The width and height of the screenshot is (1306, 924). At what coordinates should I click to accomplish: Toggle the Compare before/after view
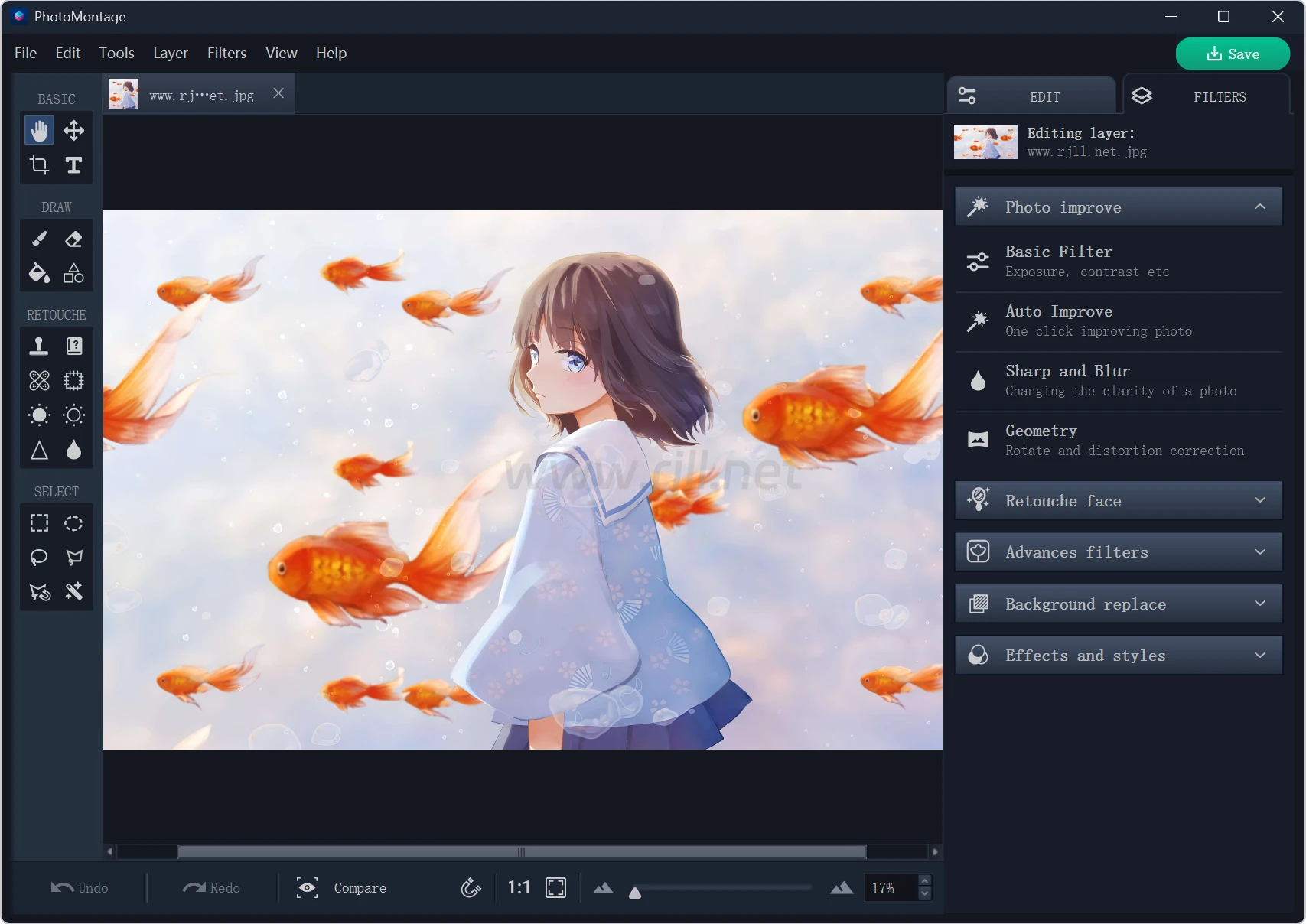[x=342, y=888]
